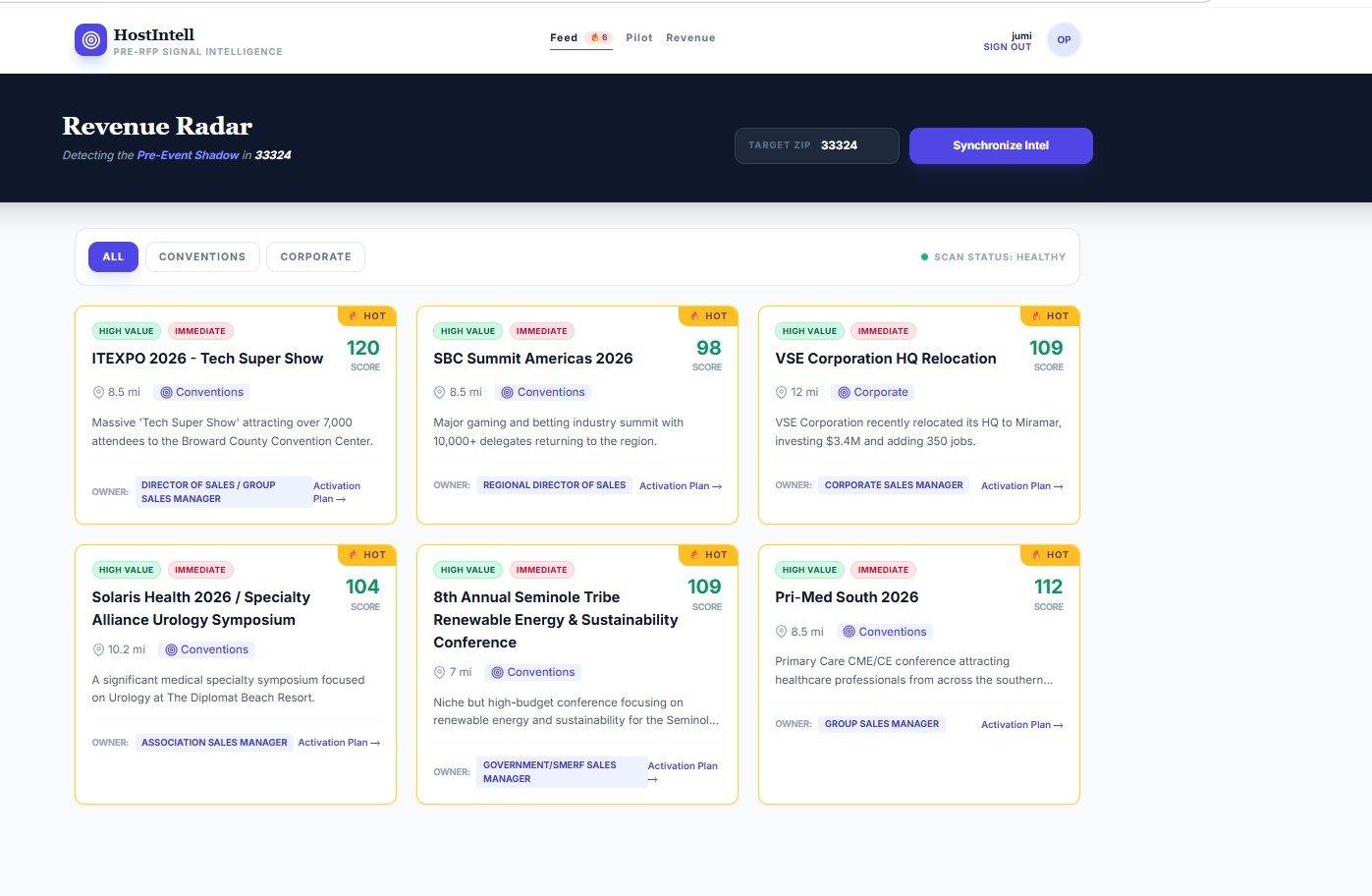Open the Pilot navigation tab

click(x=638, y=37)
